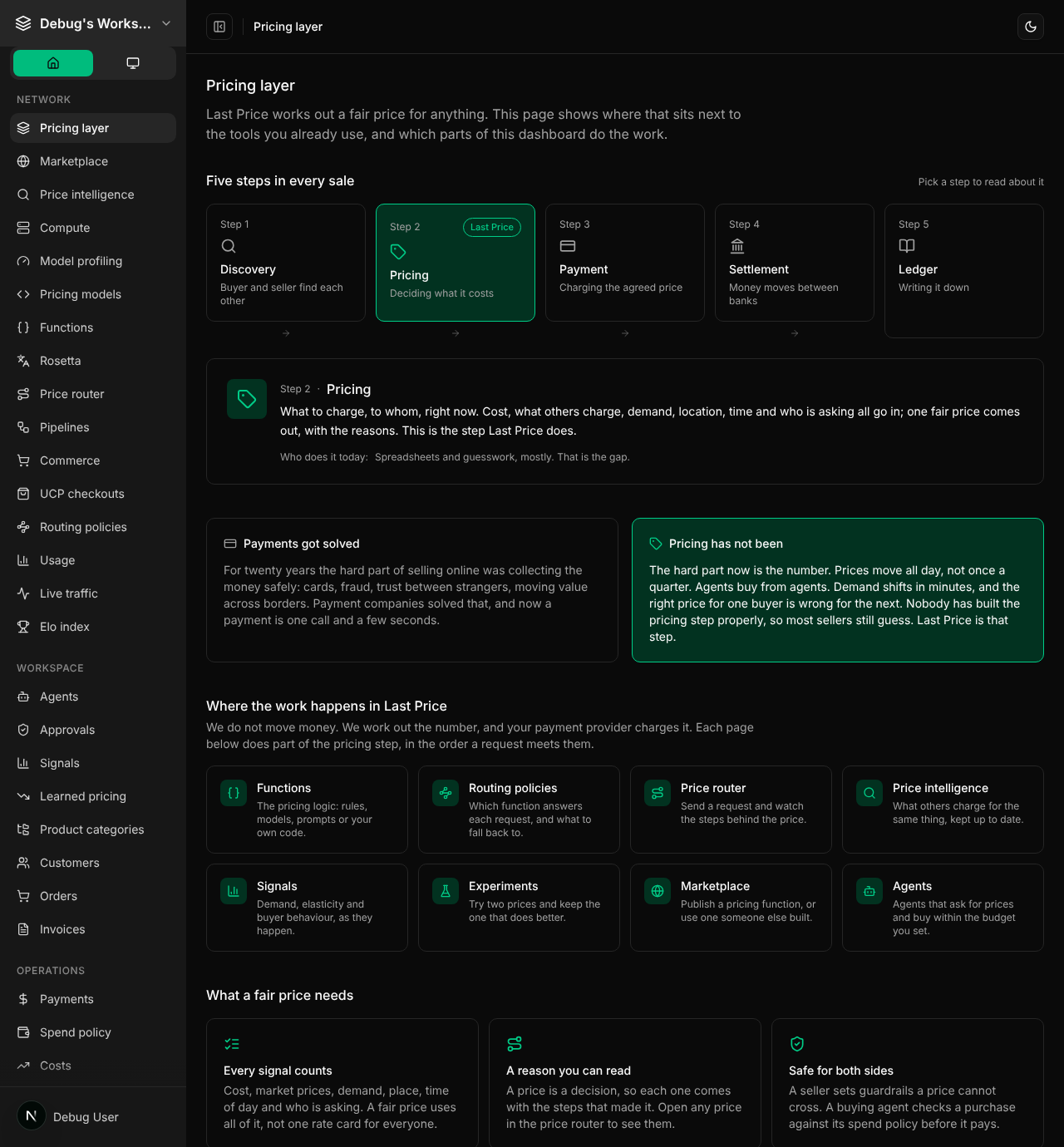Viewport: 1064px width, 1147px height.
Task: Go to Customers in the sidebar
Action: click(x=93, y=863)
